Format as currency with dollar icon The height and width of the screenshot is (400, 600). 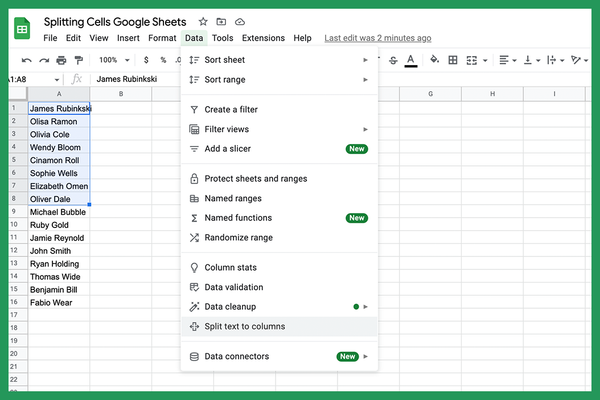tap(146, 60)
